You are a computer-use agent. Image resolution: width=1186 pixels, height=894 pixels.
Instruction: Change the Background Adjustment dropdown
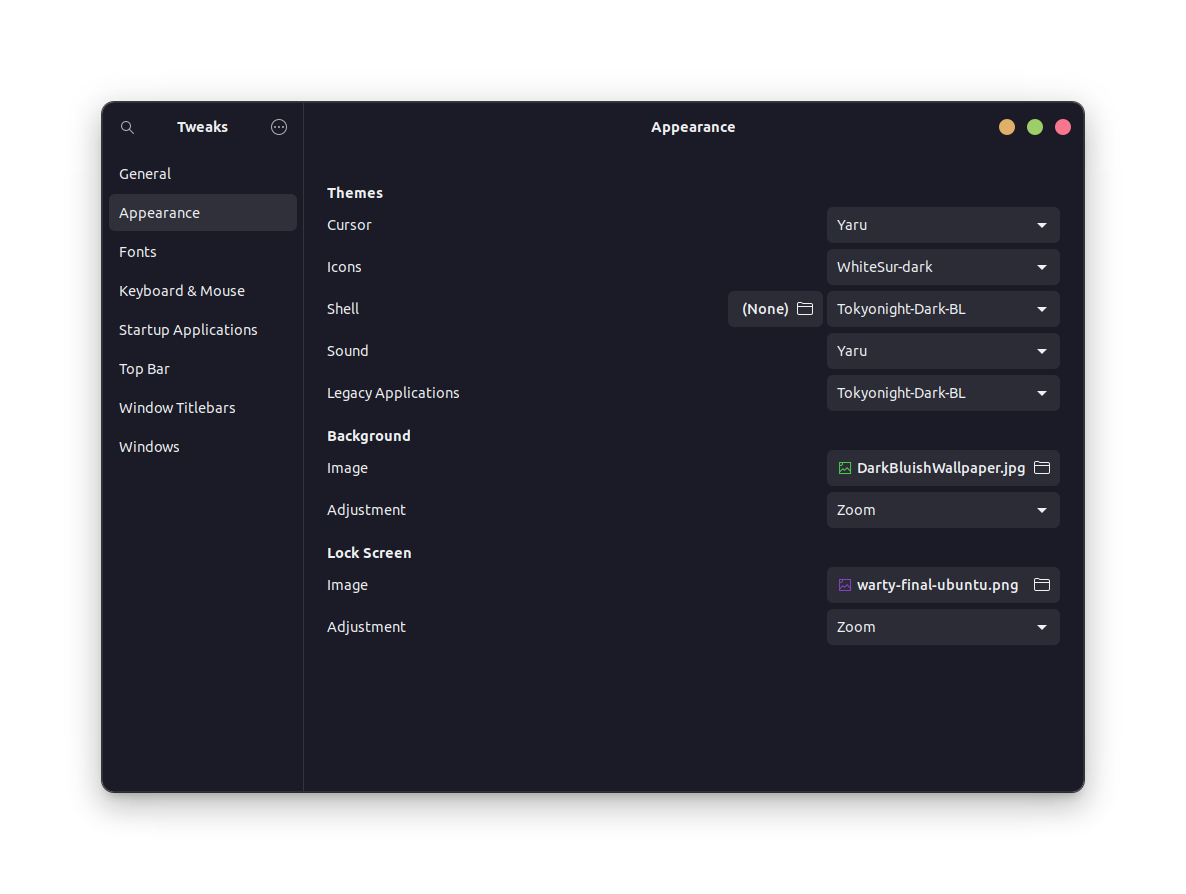[942, 510]
